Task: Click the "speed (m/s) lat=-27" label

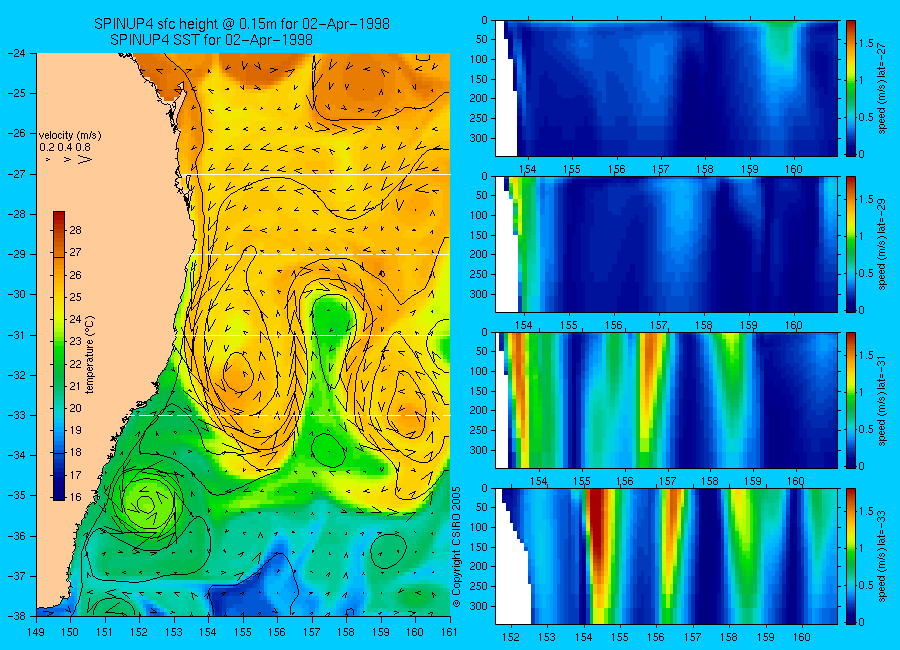Action: coord(883,88)
